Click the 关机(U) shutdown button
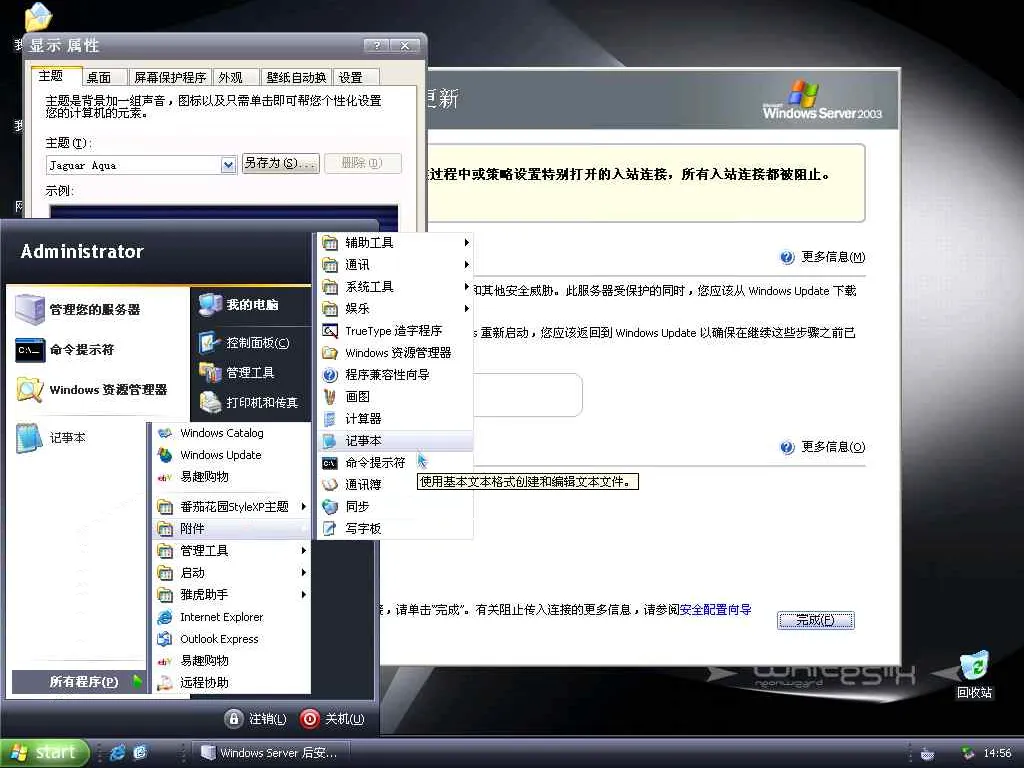This screenshot has width=1024, height=768. [332, 719]
